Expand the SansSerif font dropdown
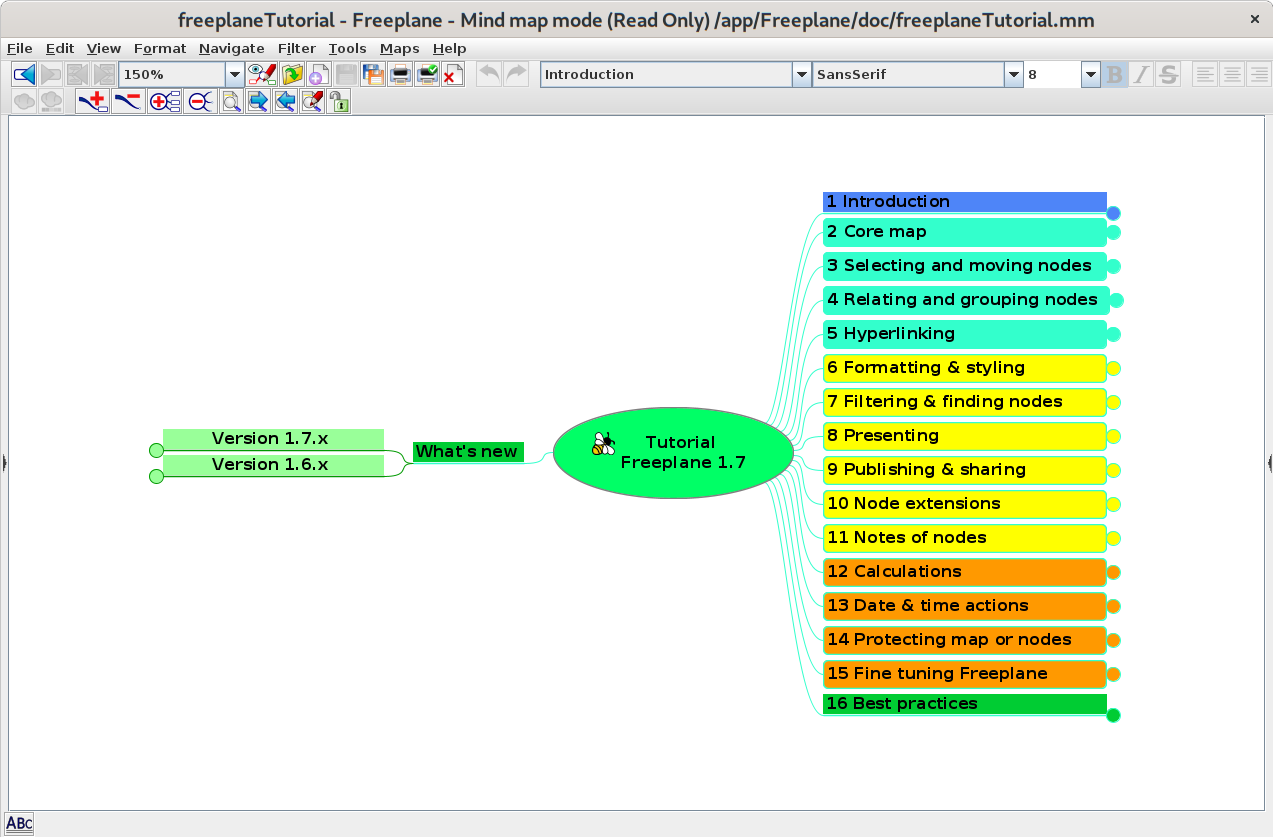 [1013, 74]
